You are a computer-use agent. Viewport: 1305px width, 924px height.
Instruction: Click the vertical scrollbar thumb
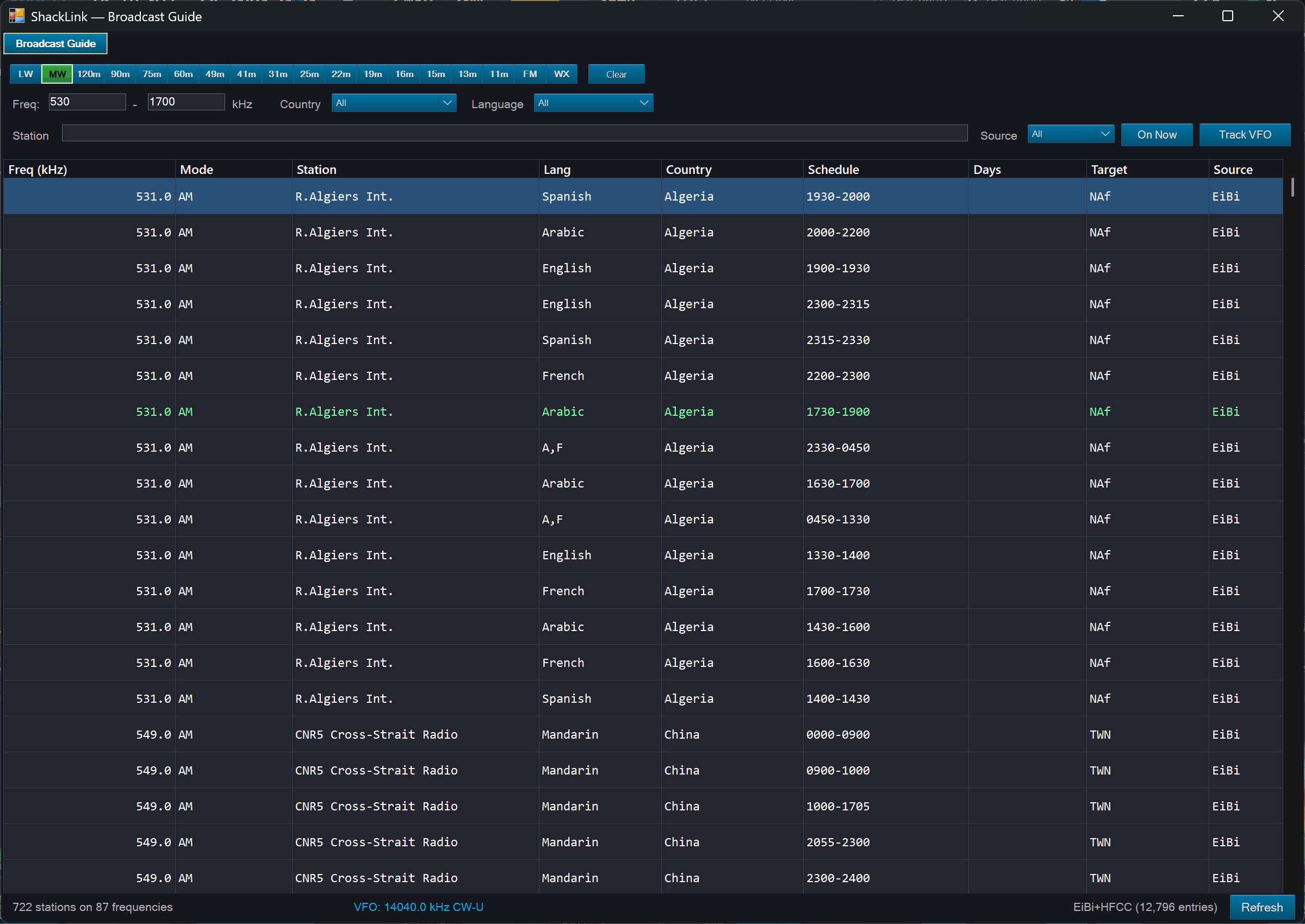1292,187
